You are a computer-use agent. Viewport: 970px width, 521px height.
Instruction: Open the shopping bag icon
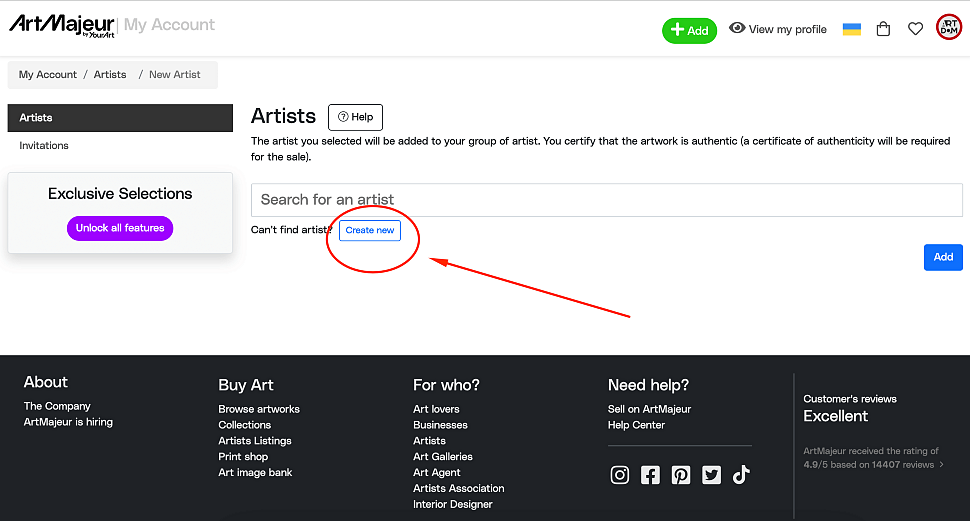click(883, 29)
